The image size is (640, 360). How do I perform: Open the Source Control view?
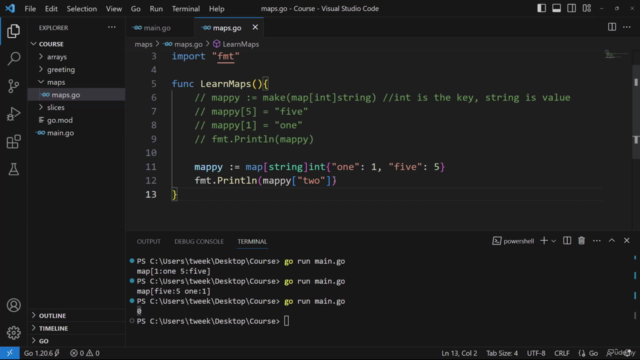[x=13, y=86]
